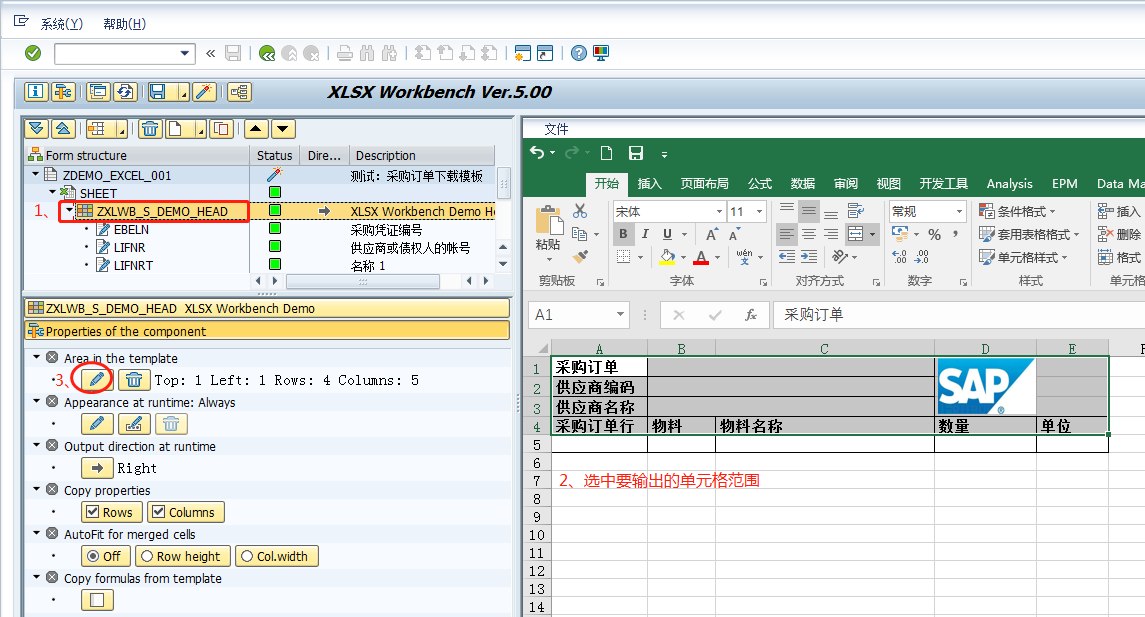Toggle Bold formatting in Excel
This screenshot has width=1145, height=617.
[x=623, y=234]
